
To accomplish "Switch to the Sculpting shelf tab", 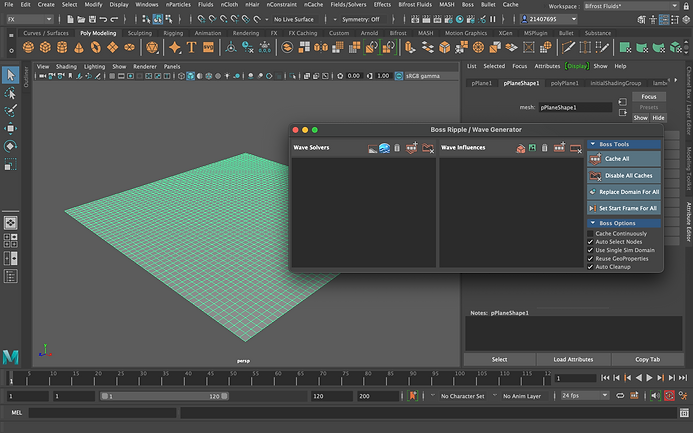I will click(x=140, y=33).
